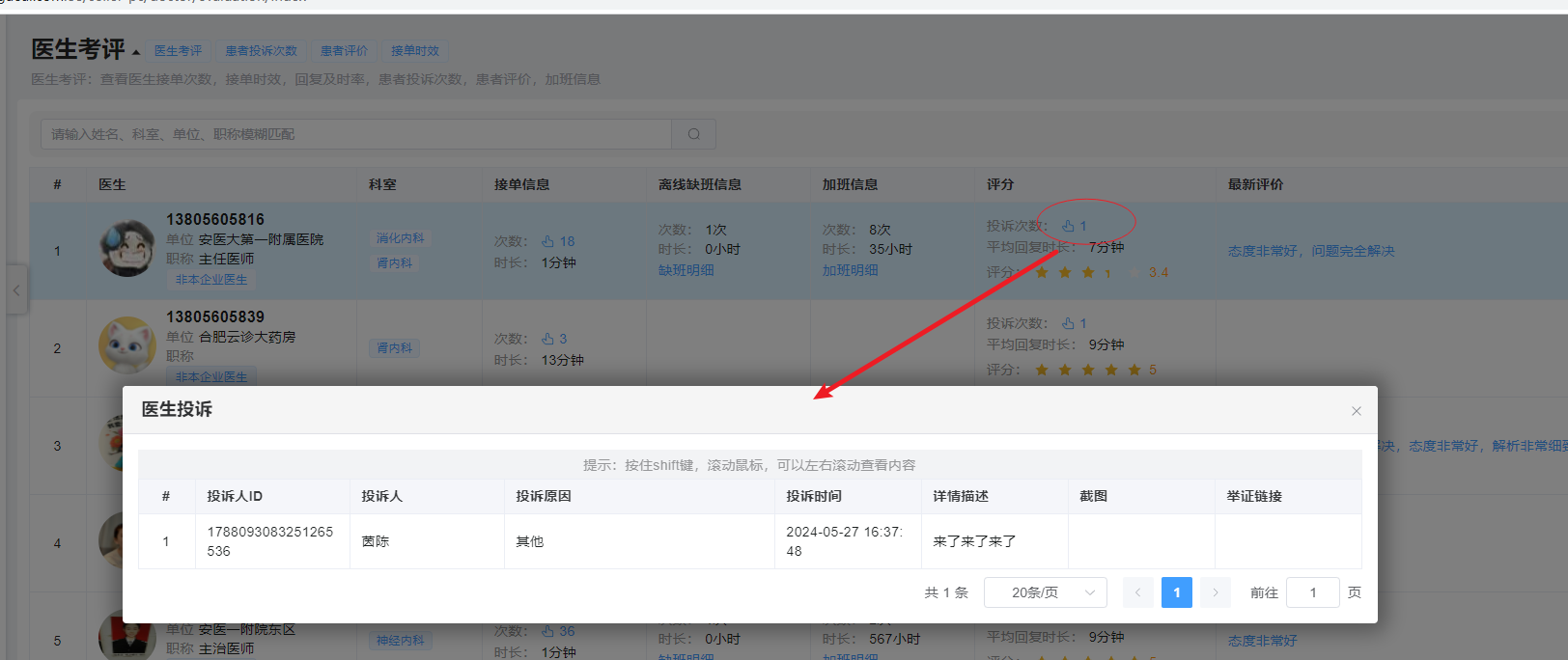This screenshot has width=1568, height=660.
Task: Click complainant name 茵陈
Action: (376, 541)
